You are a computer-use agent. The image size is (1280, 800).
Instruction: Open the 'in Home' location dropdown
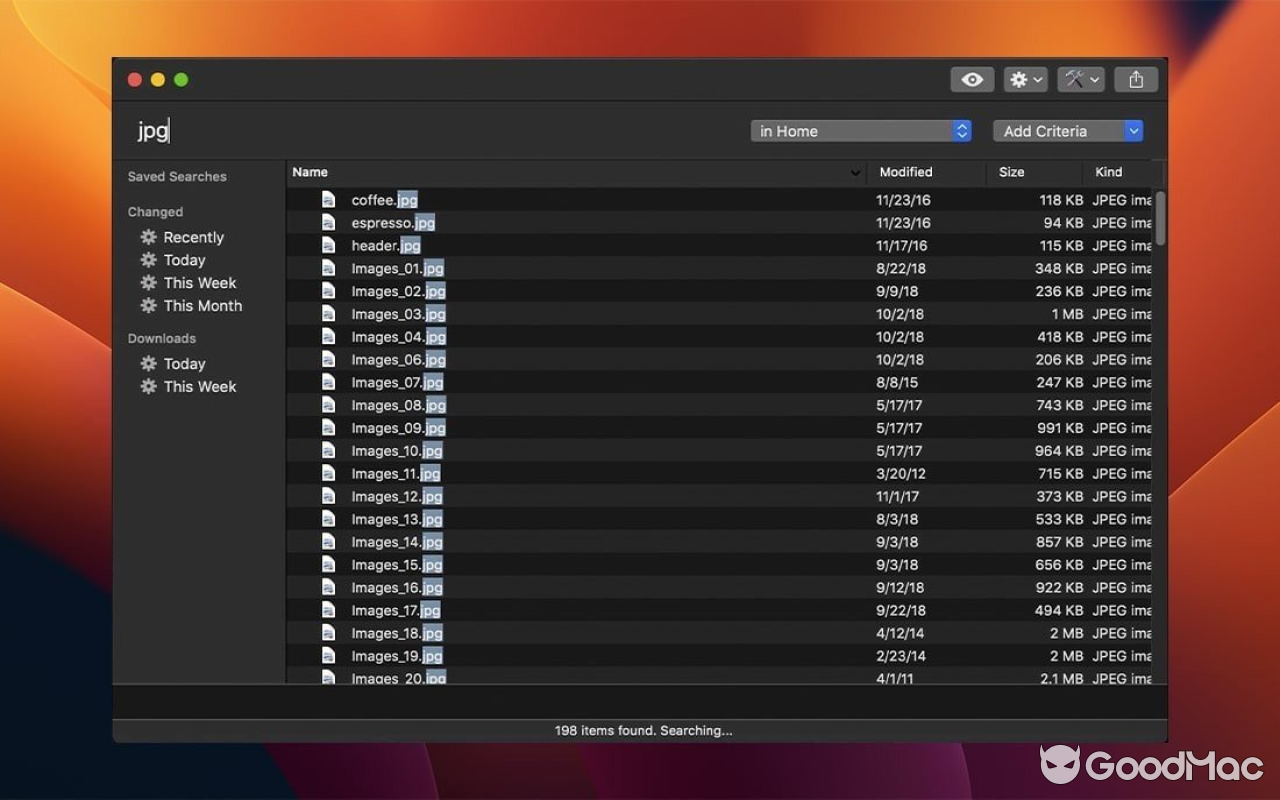[x=860, y=130]
